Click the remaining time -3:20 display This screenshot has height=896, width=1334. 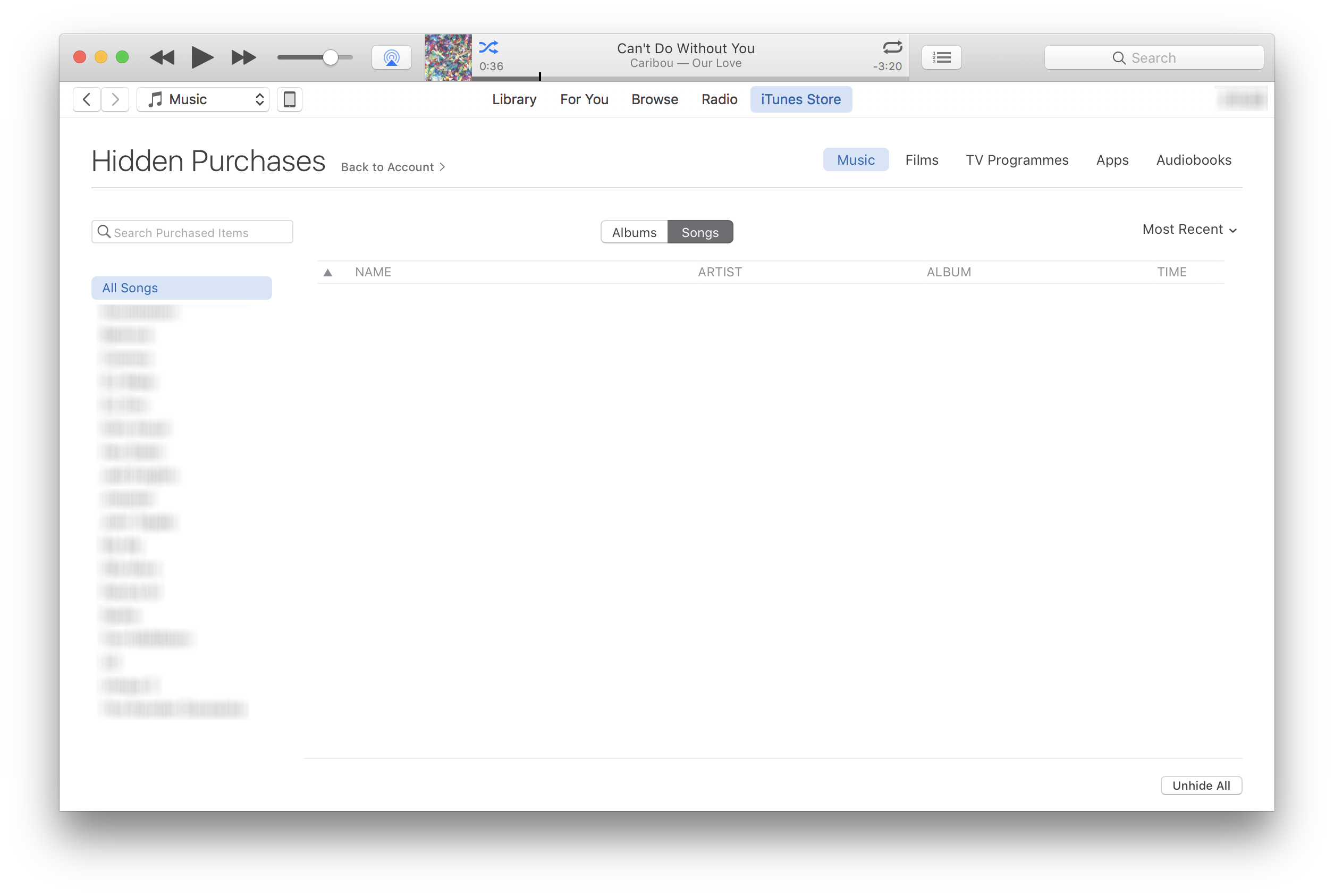(886, 66)
